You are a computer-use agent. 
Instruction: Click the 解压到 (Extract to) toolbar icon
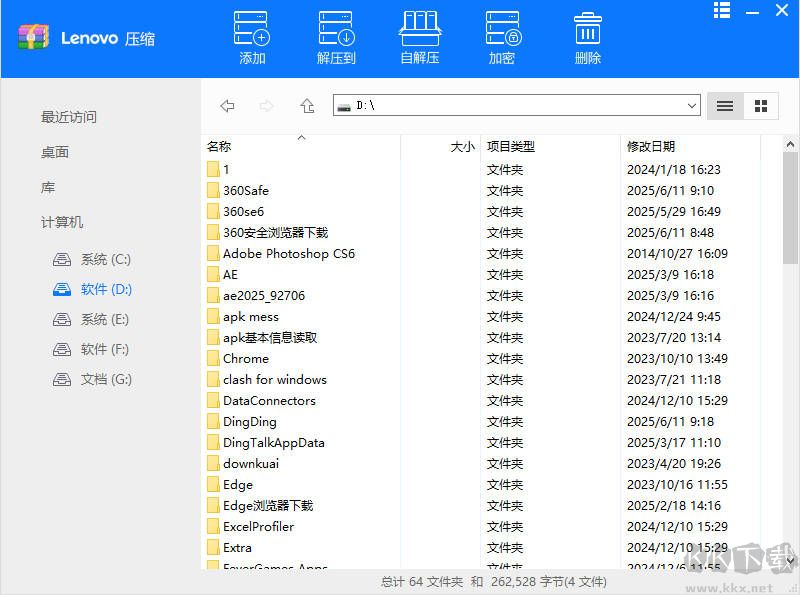[336, 38]
